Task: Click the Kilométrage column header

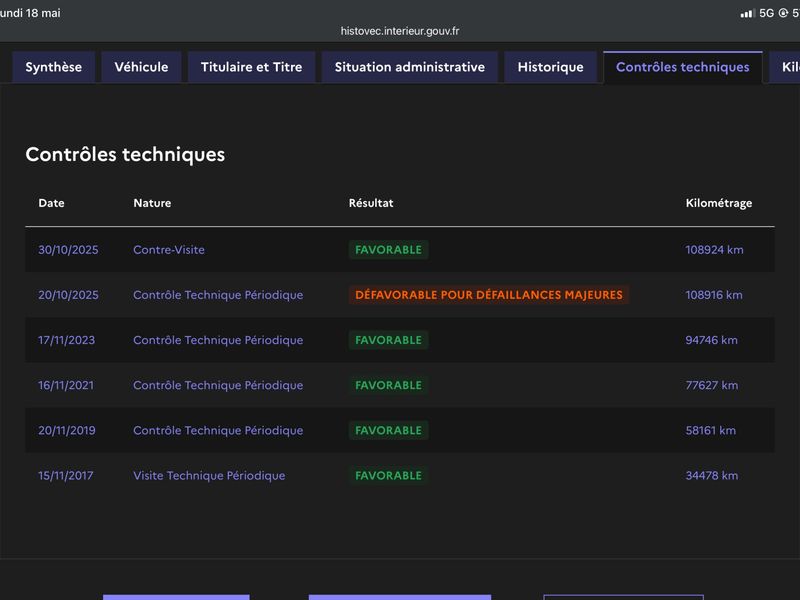Action: 718,203
